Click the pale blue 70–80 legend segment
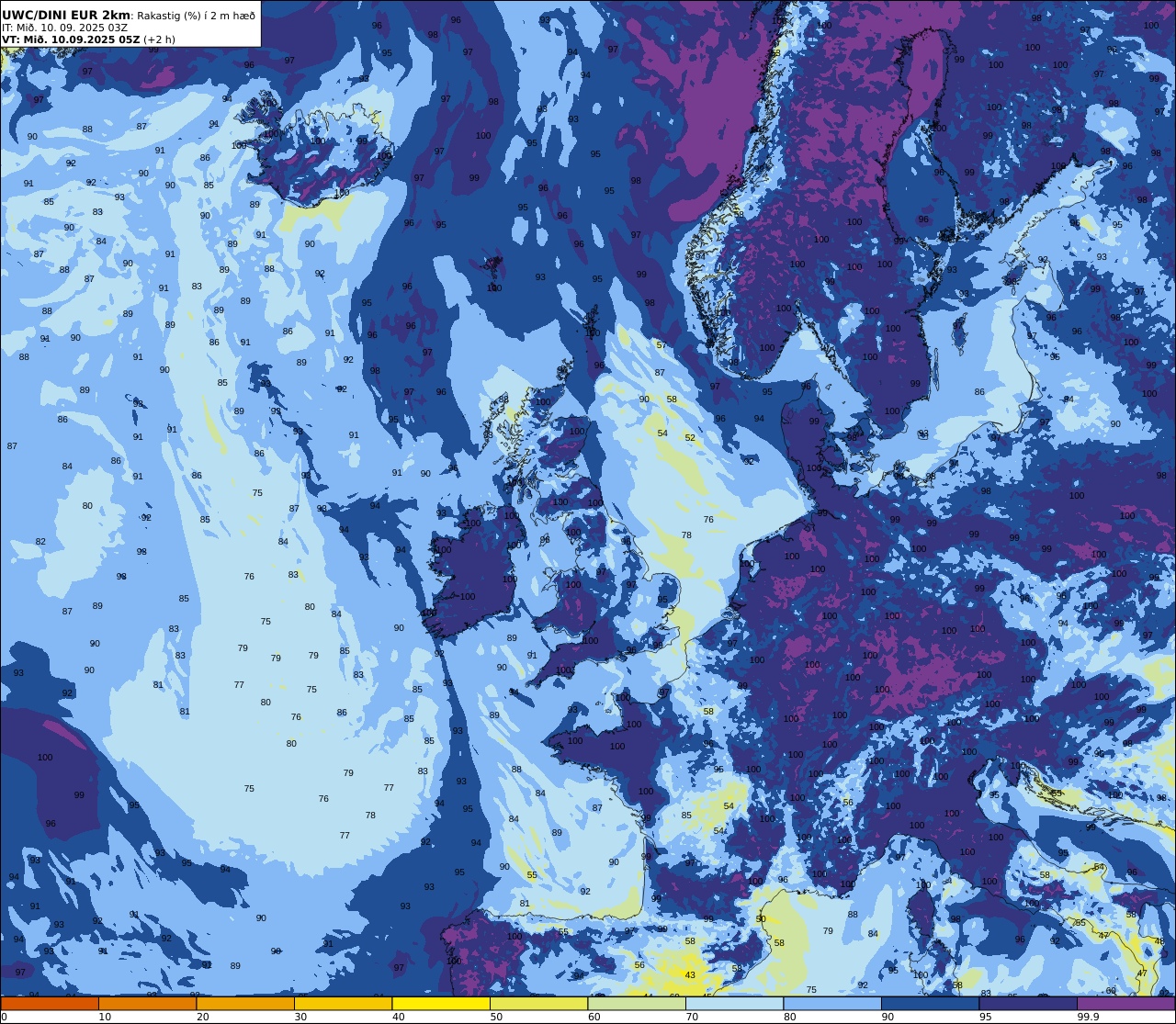Viewport: 1176px width, 1024px height. 734,1004
